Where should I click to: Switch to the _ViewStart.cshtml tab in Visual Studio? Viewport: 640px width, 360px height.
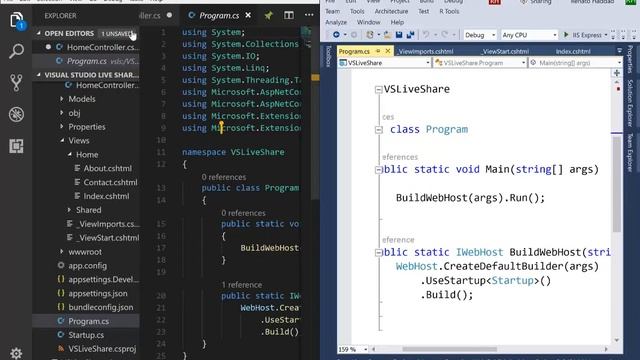(x=505, y=51)
